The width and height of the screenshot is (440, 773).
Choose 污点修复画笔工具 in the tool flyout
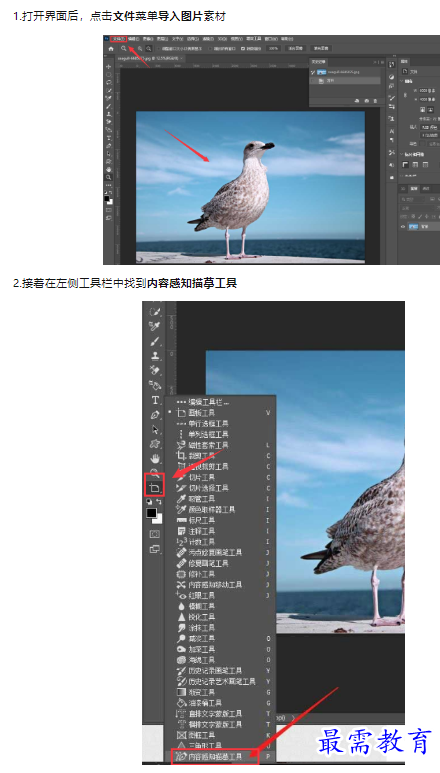(209, 552)
